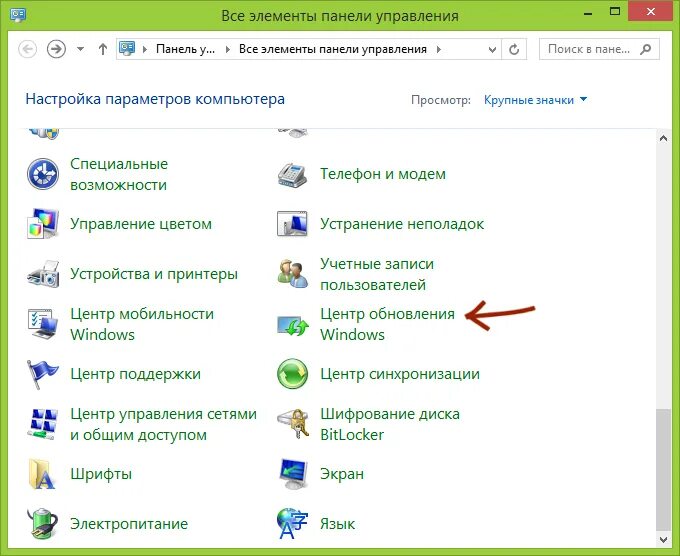This screenshot has height=556, width=680.
Task: Select 'Все элементы панели управления' breadcrumb
Action: point(333,49)
